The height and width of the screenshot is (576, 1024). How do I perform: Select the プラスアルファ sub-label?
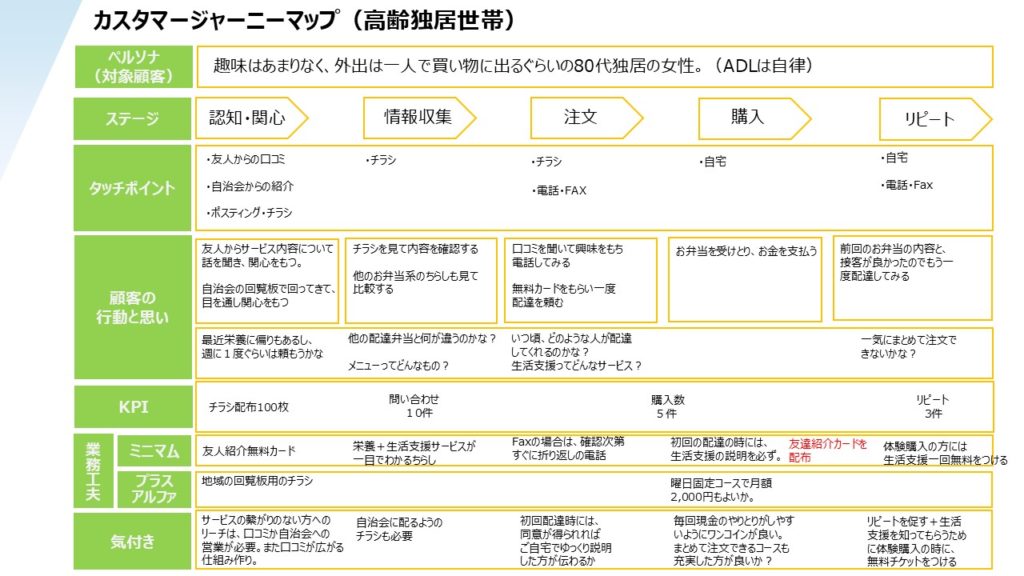tap(154, 489)
